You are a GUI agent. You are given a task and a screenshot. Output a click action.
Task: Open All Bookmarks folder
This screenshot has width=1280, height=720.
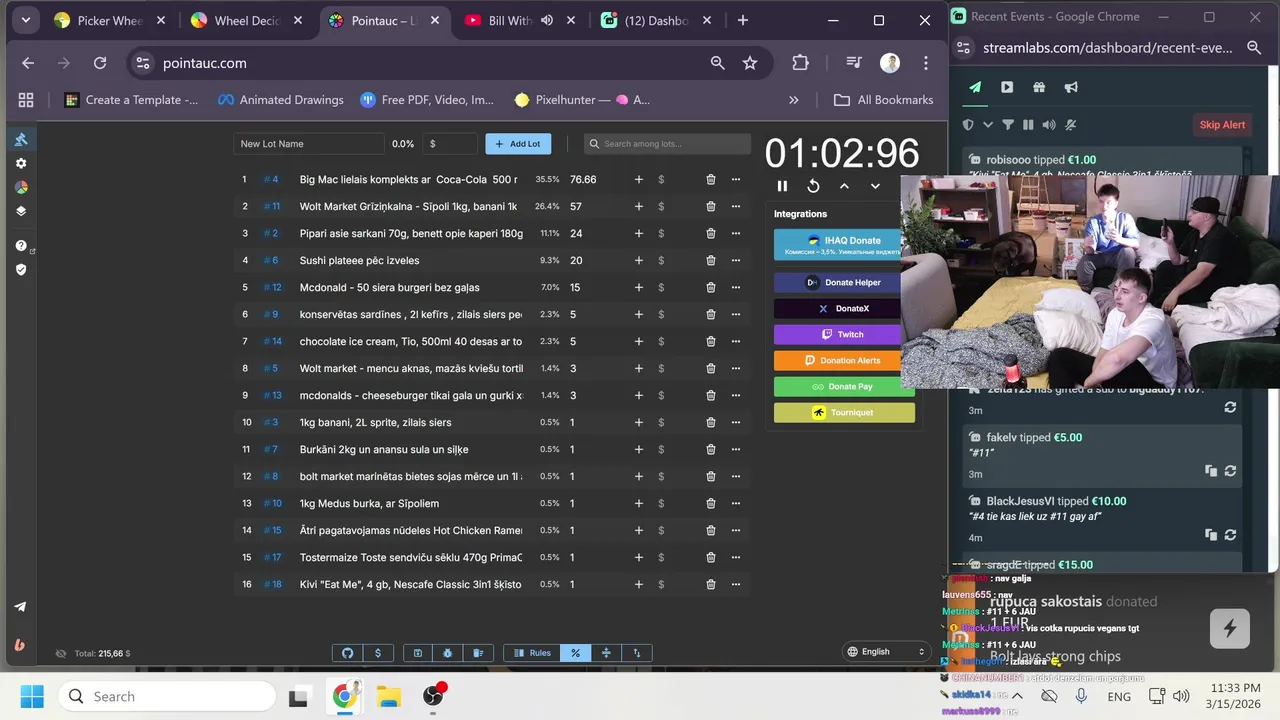883,100
